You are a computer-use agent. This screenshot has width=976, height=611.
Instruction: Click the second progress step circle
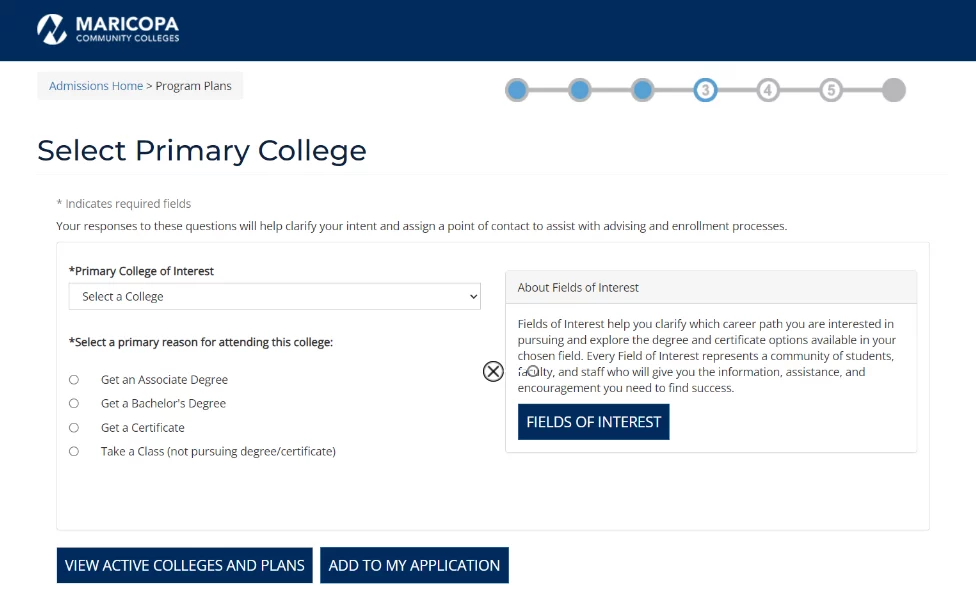coord(580,89)
